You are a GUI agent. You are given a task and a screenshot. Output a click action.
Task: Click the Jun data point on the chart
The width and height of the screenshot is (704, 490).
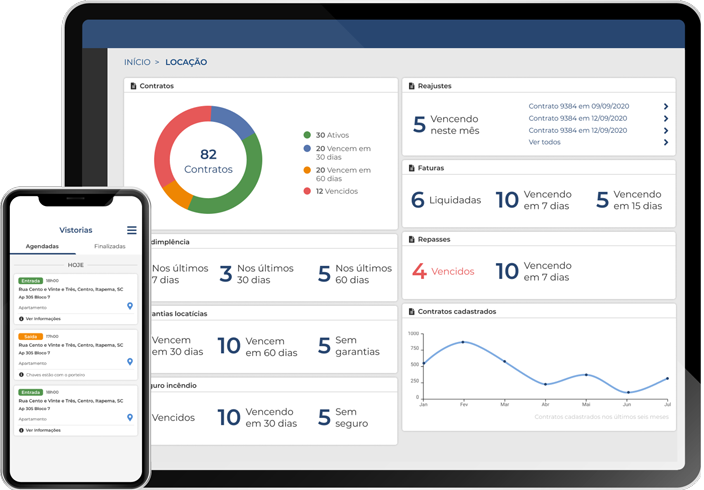click(x=628, y=392)
